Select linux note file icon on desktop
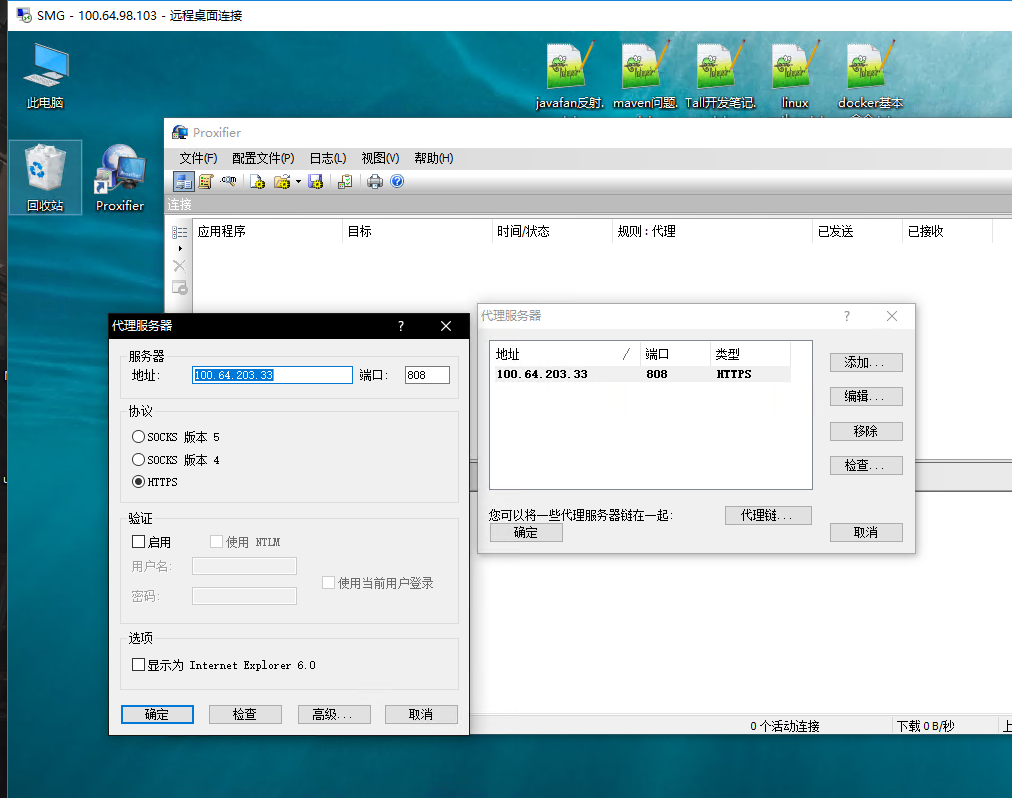 coord(795,76)
